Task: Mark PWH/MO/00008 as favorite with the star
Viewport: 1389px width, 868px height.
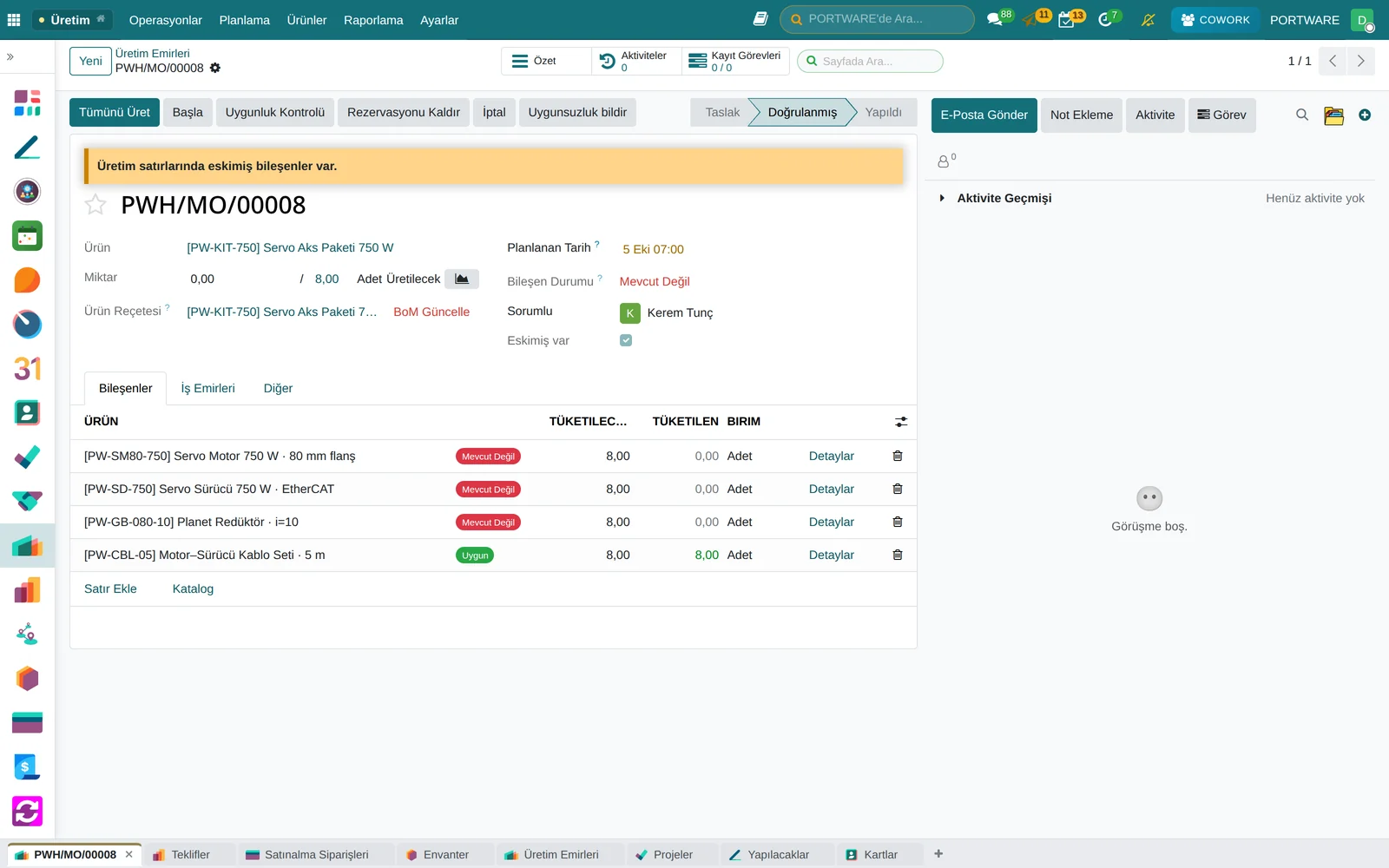Action: [x=95, y=205]
